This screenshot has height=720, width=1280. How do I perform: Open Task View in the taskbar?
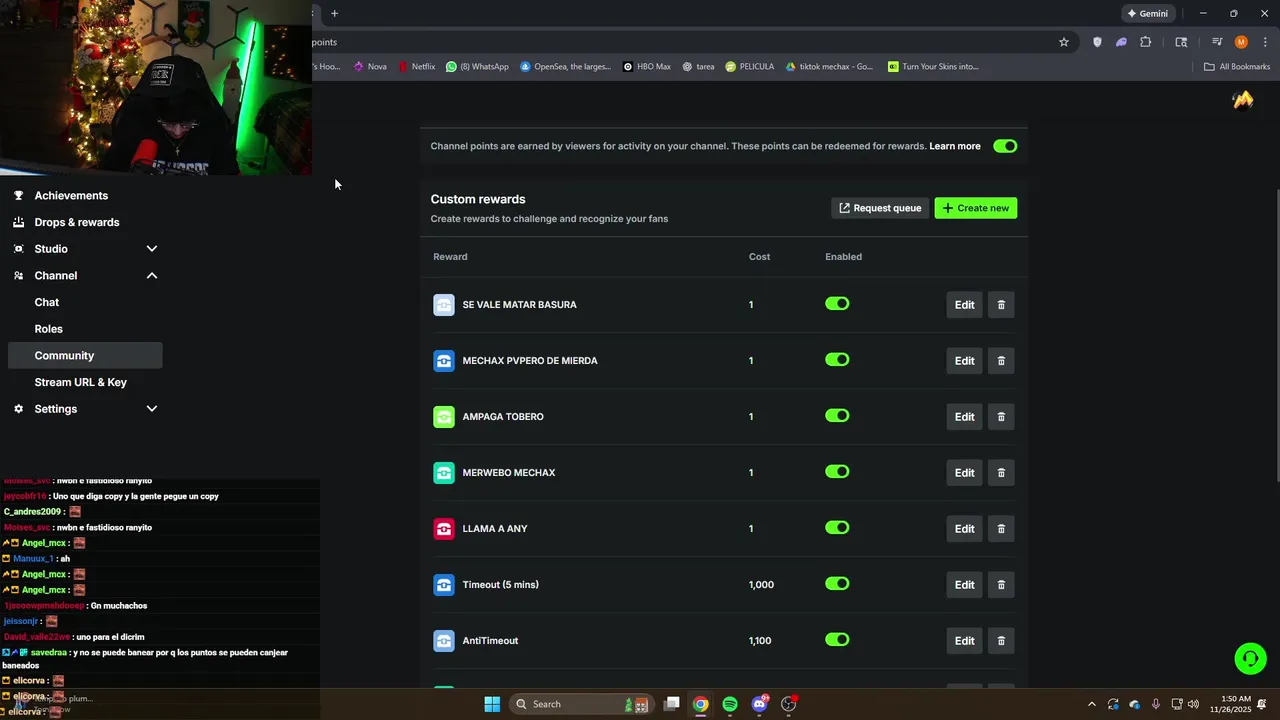pyautogui.click(x=672, y=704)
